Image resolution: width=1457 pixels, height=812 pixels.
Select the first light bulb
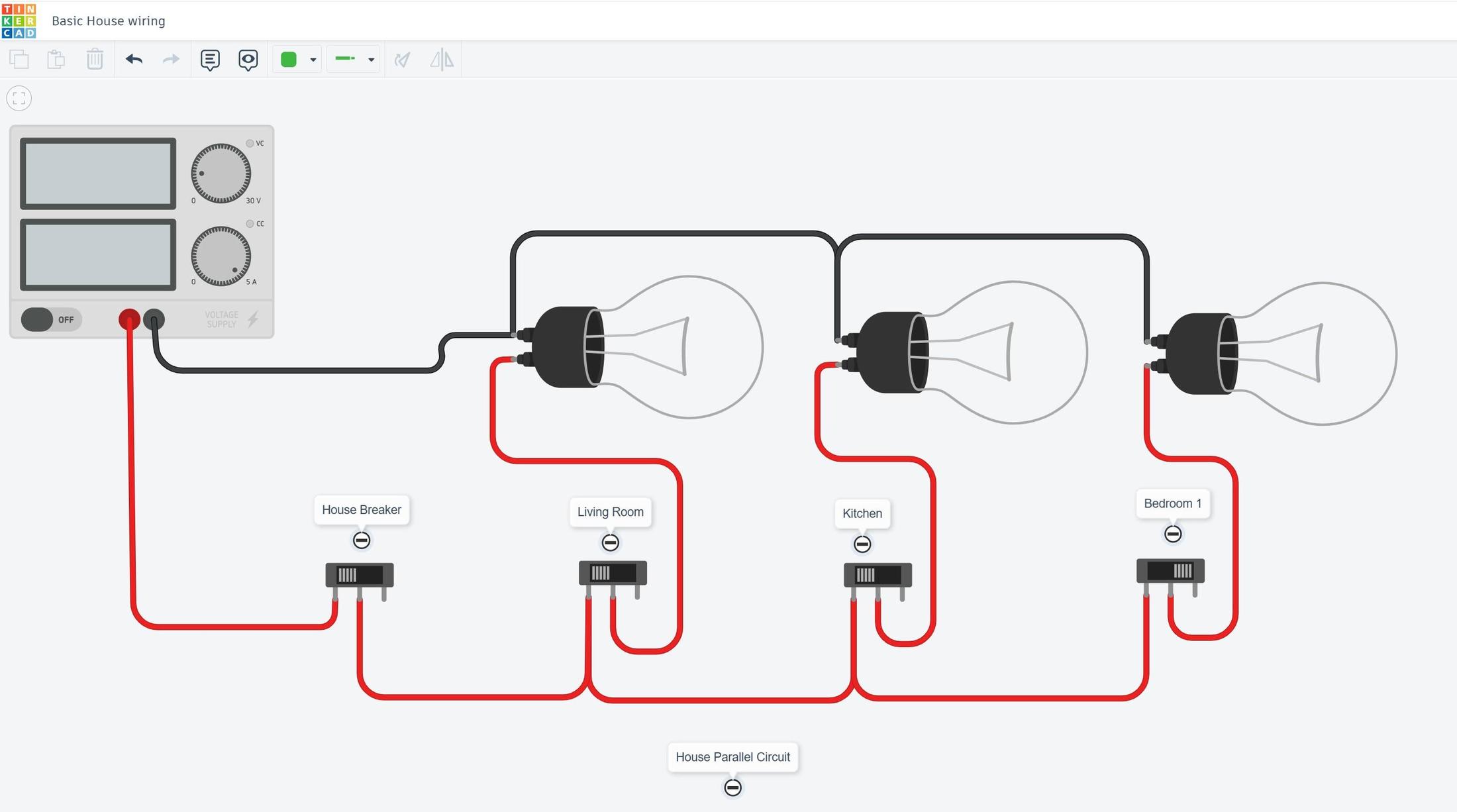pyautogui.click(x=639, y=347)
